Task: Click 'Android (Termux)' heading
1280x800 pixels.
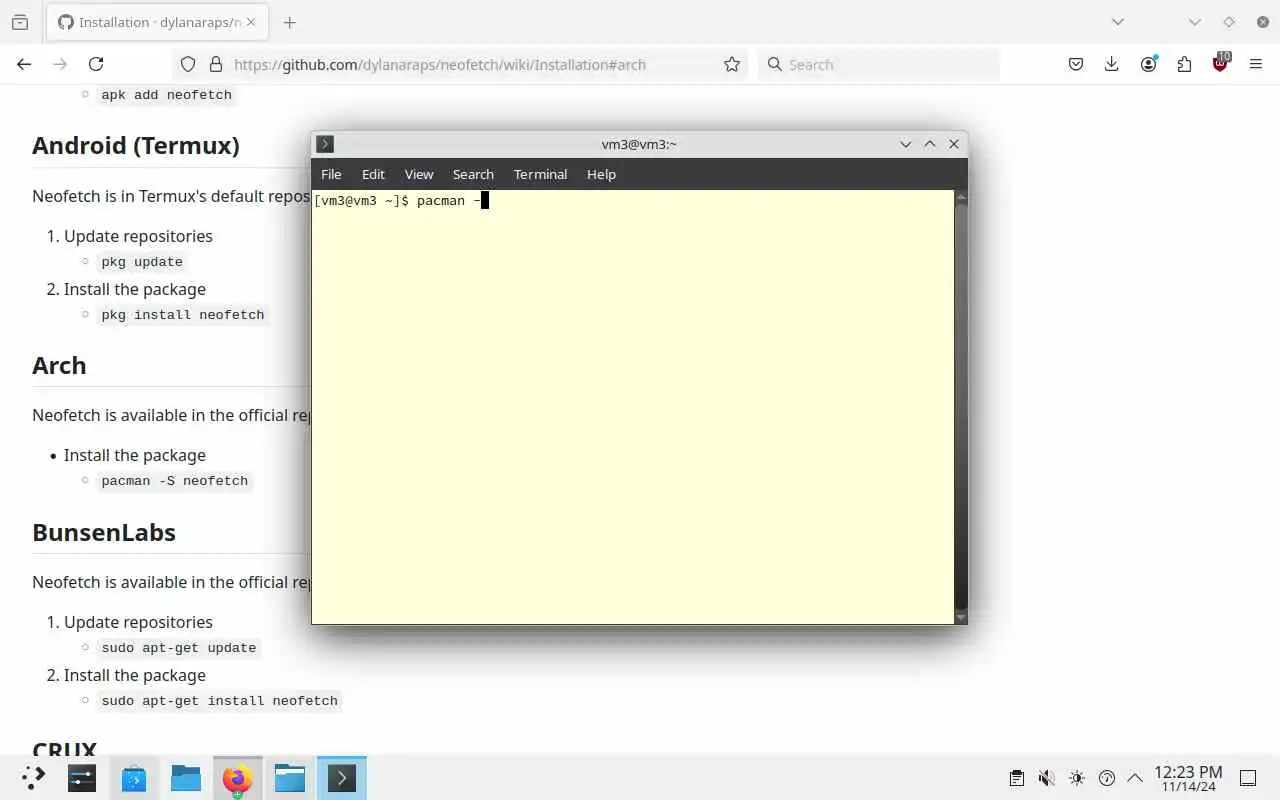Action: (x=136, y=145)
